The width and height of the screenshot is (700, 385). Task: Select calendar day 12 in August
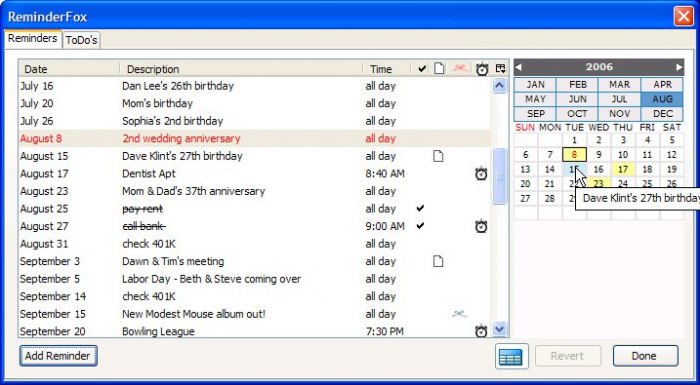671,155
